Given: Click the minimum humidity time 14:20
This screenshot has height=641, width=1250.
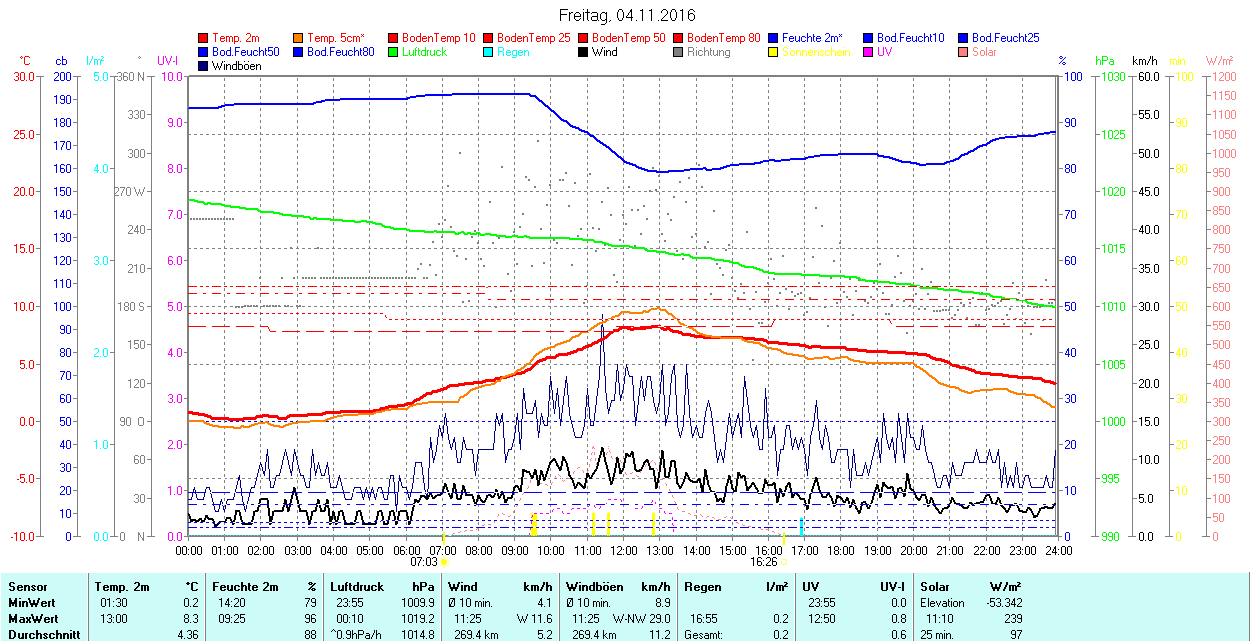Looking at the screenshot, I should (232, 603).
